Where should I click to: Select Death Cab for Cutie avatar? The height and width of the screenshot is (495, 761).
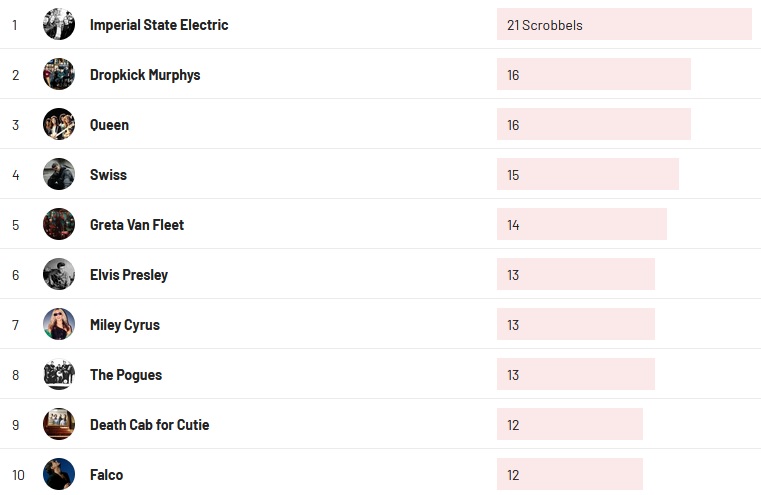point(59,424)
